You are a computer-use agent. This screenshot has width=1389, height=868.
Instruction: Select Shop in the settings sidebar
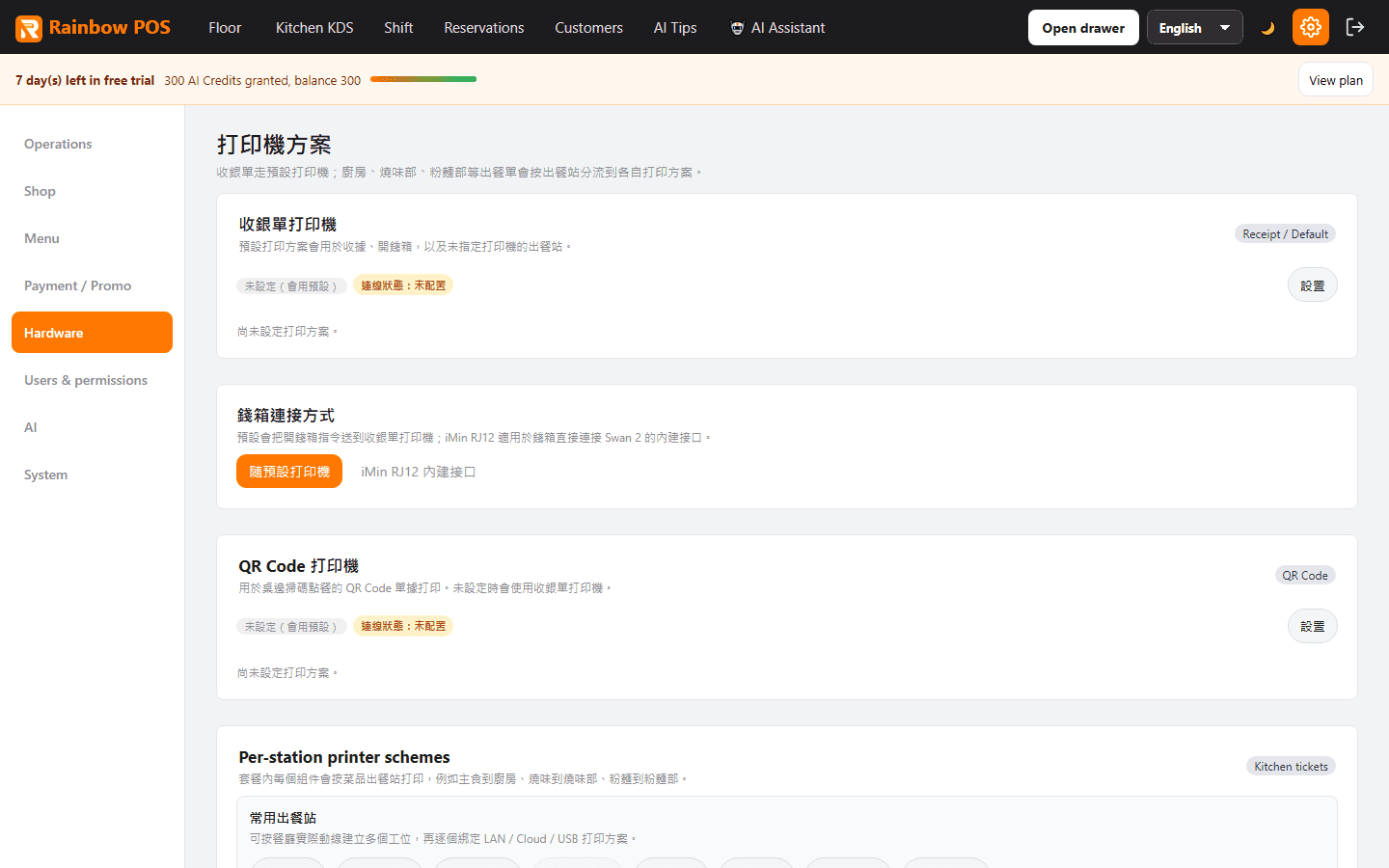coord(92,191)
